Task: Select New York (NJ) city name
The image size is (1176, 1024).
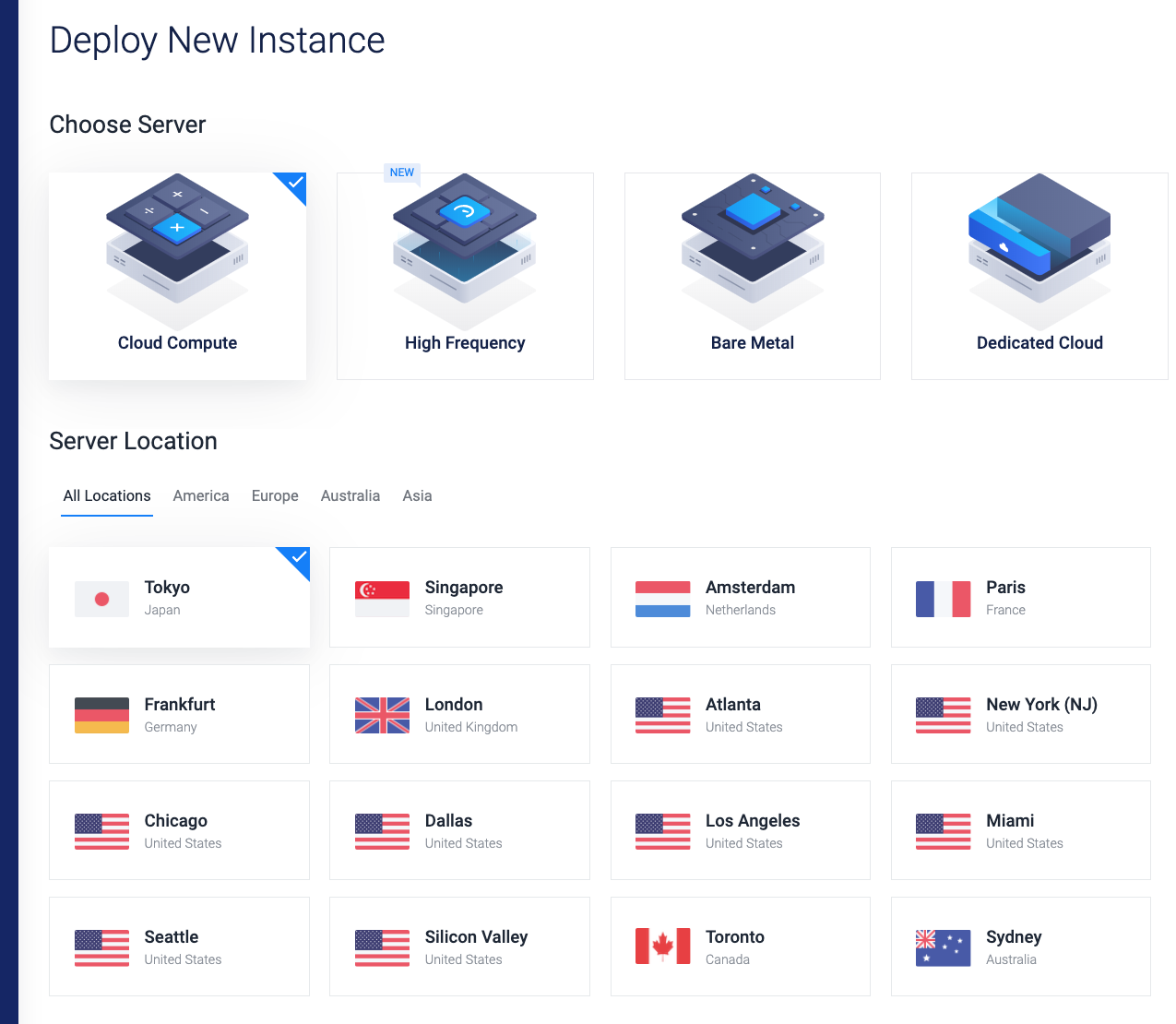Action: [x=1041, y=705]
